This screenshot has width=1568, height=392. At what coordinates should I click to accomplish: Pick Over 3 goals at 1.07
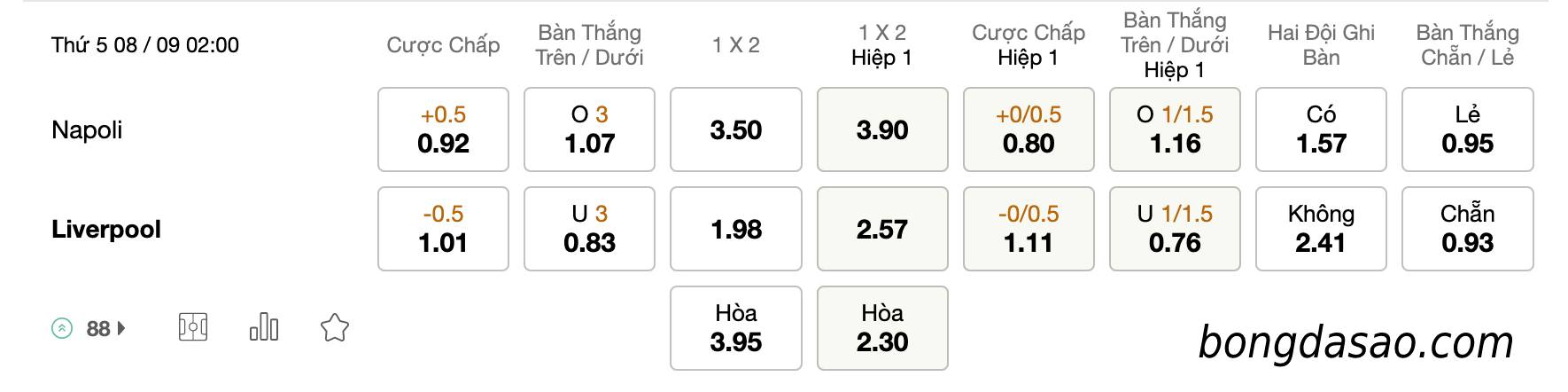[x=589, y=129]
